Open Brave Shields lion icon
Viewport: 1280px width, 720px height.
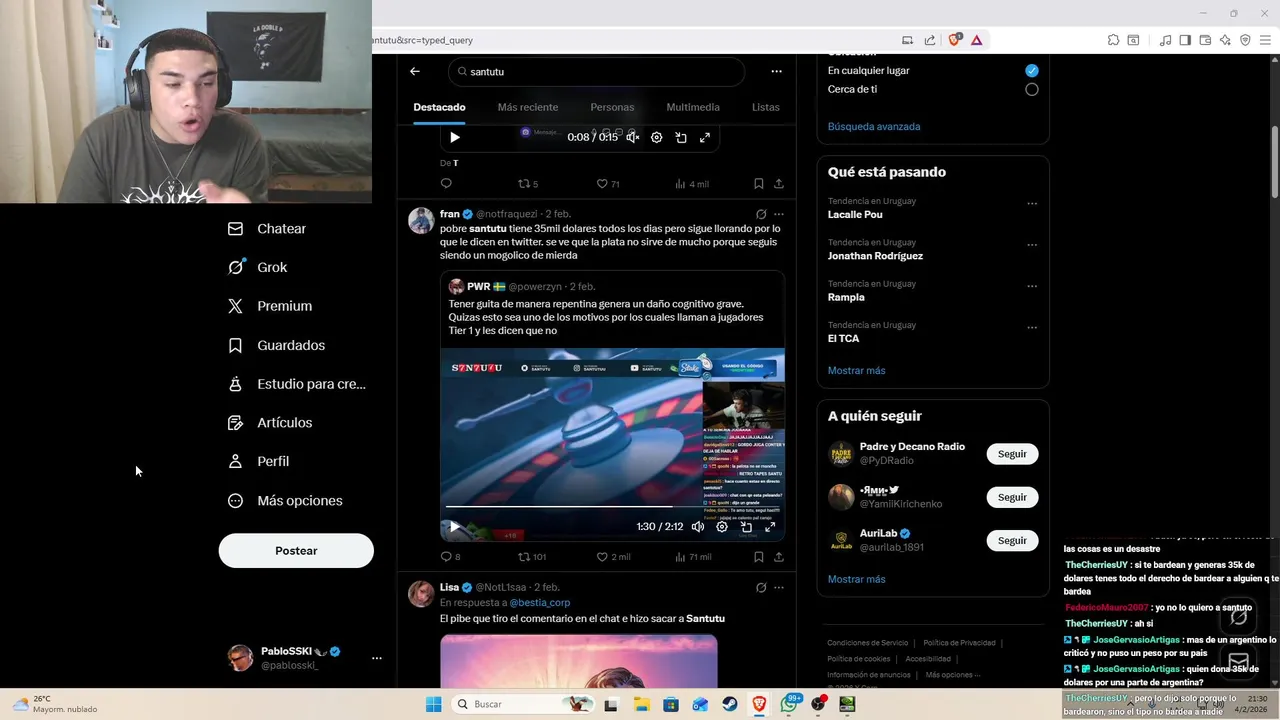pos(954,40)
